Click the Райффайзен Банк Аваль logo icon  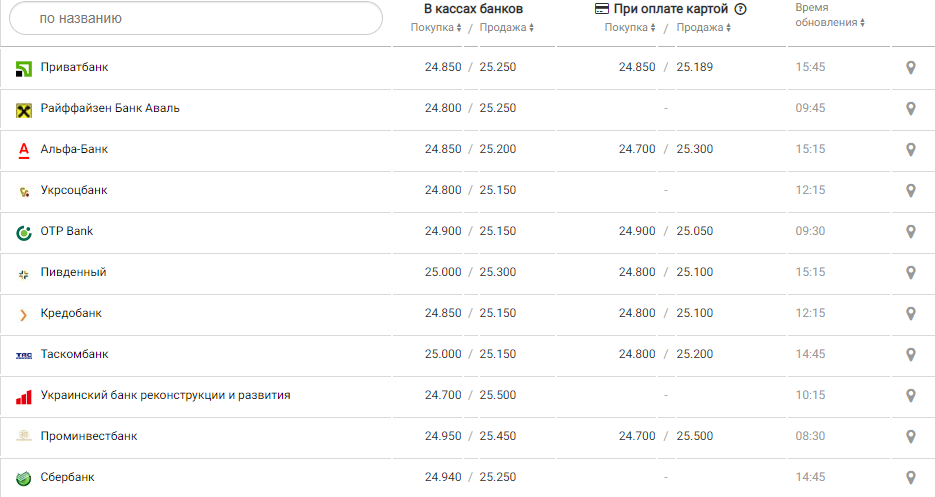point(25,109)
